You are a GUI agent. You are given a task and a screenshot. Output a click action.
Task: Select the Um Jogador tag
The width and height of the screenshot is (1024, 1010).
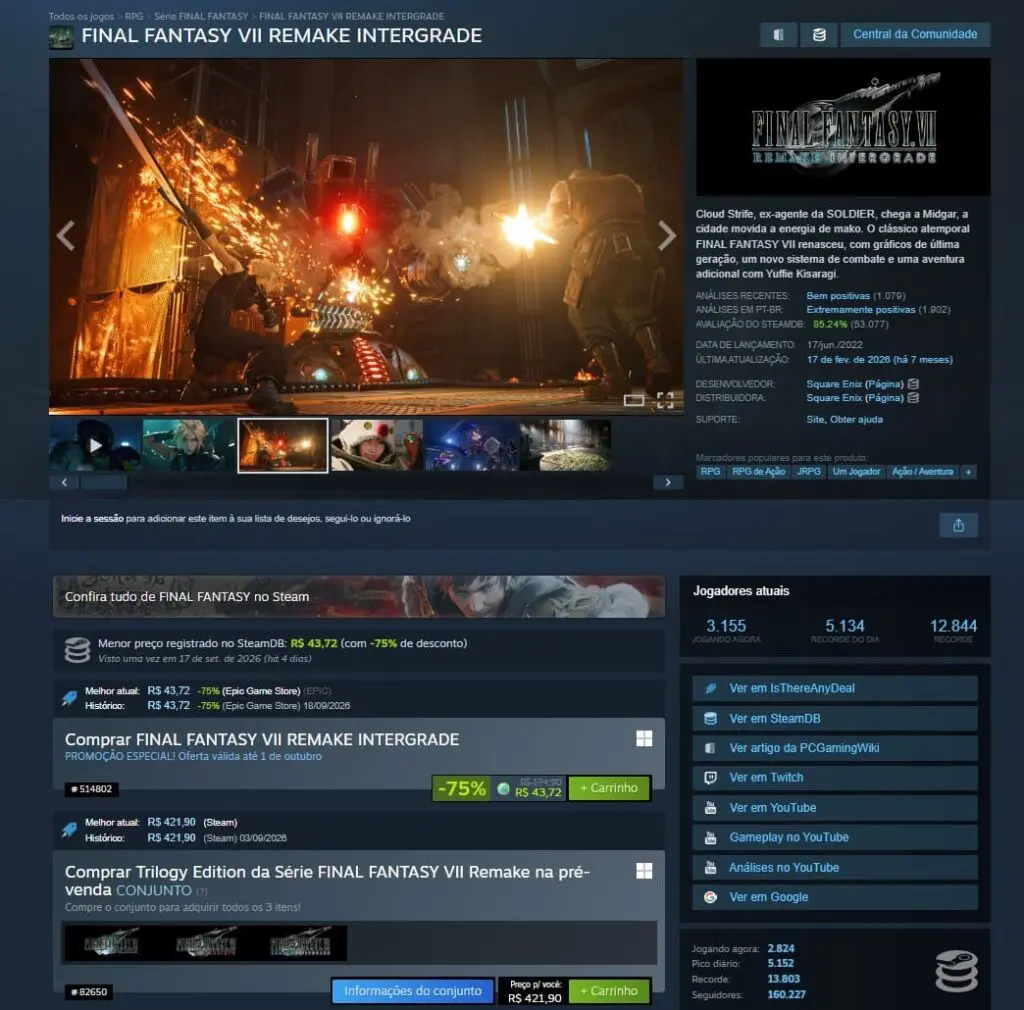856,471
